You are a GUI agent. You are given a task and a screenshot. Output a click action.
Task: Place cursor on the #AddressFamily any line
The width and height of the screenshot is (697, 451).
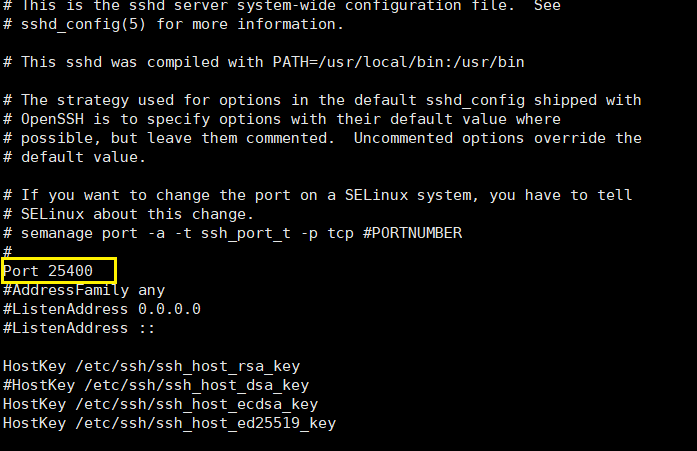pos(84,290)
